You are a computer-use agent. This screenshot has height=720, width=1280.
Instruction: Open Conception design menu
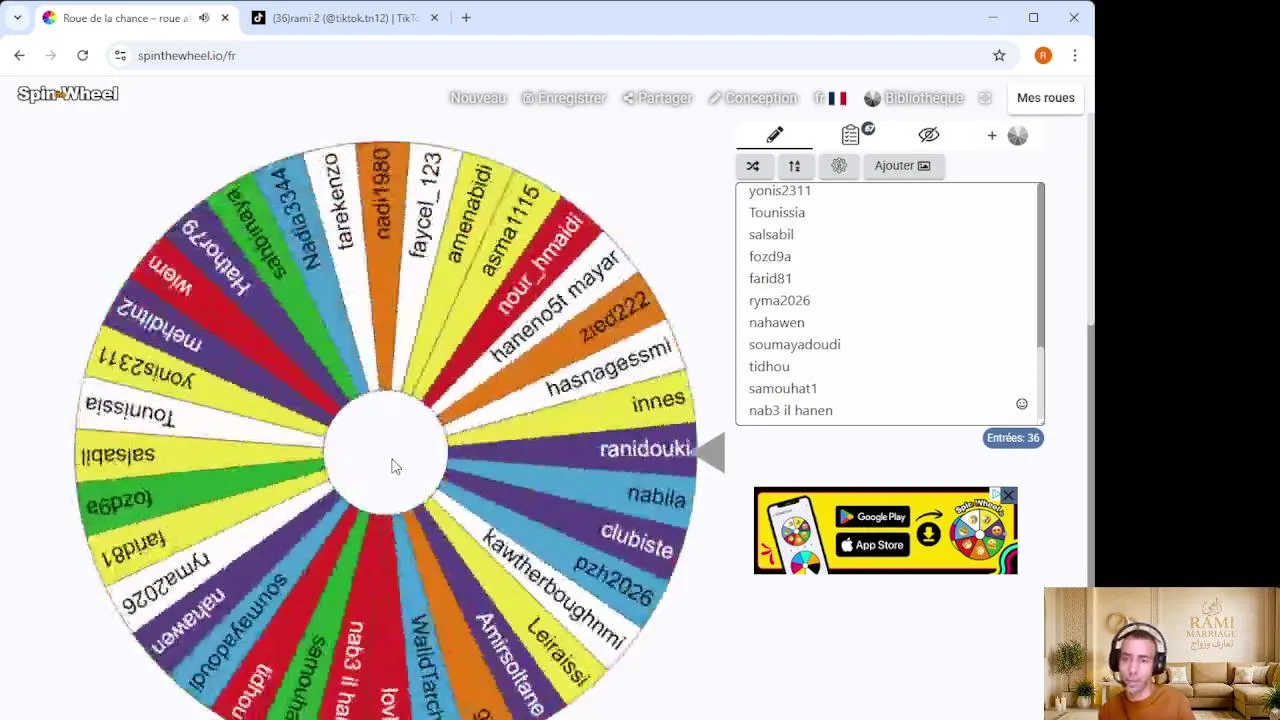pos(753,98)
